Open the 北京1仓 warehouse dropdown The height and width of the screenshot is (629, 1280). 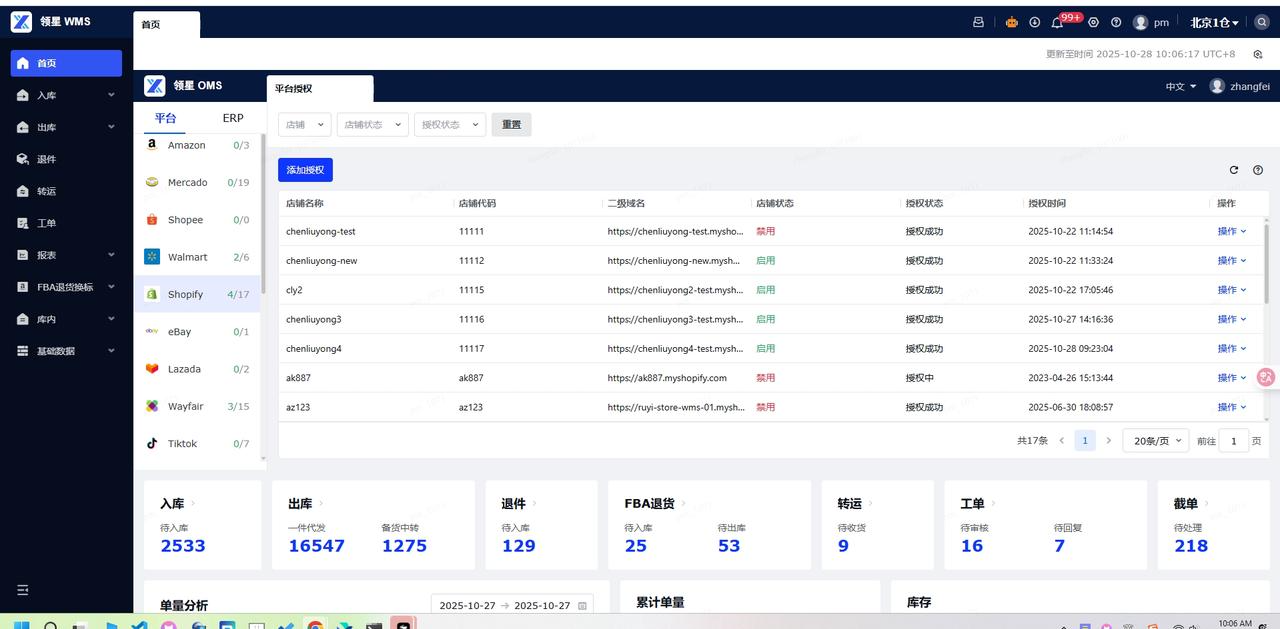1214,22
